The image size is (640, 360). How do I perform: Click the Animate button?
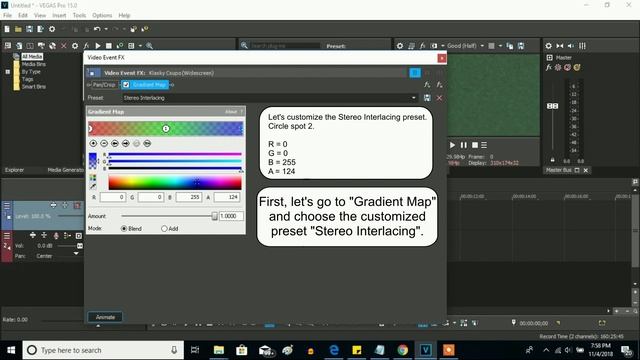tap(105, 317)
